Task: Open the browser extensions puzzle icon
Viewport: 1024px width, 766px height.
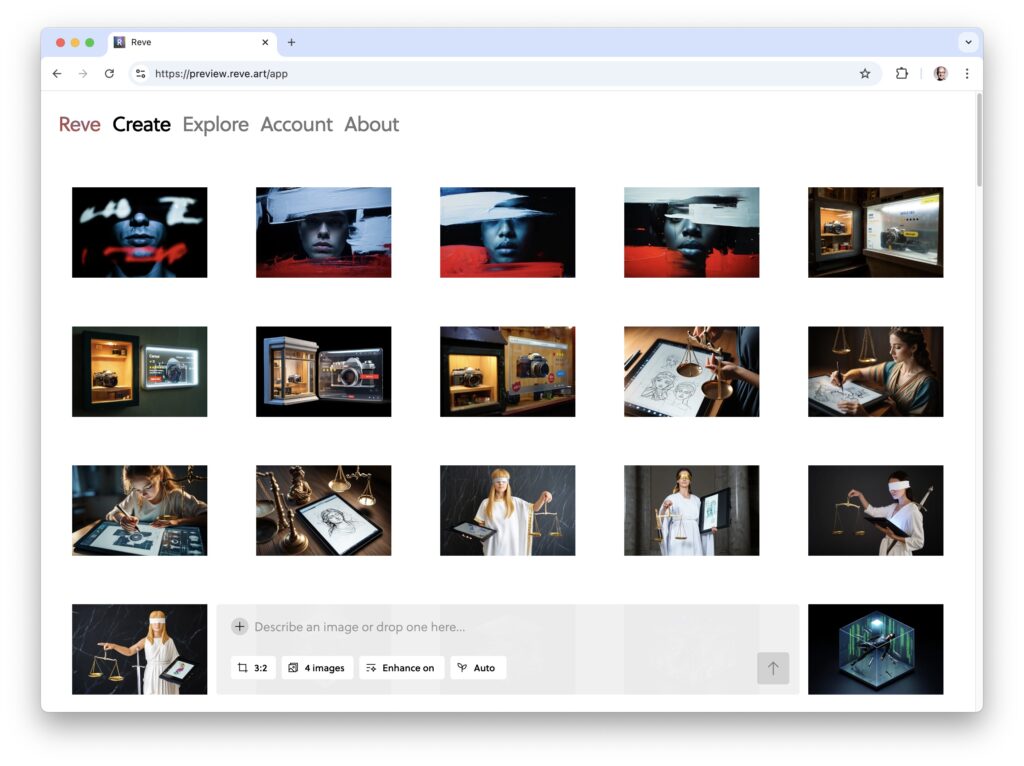Action: pos(902,73)
